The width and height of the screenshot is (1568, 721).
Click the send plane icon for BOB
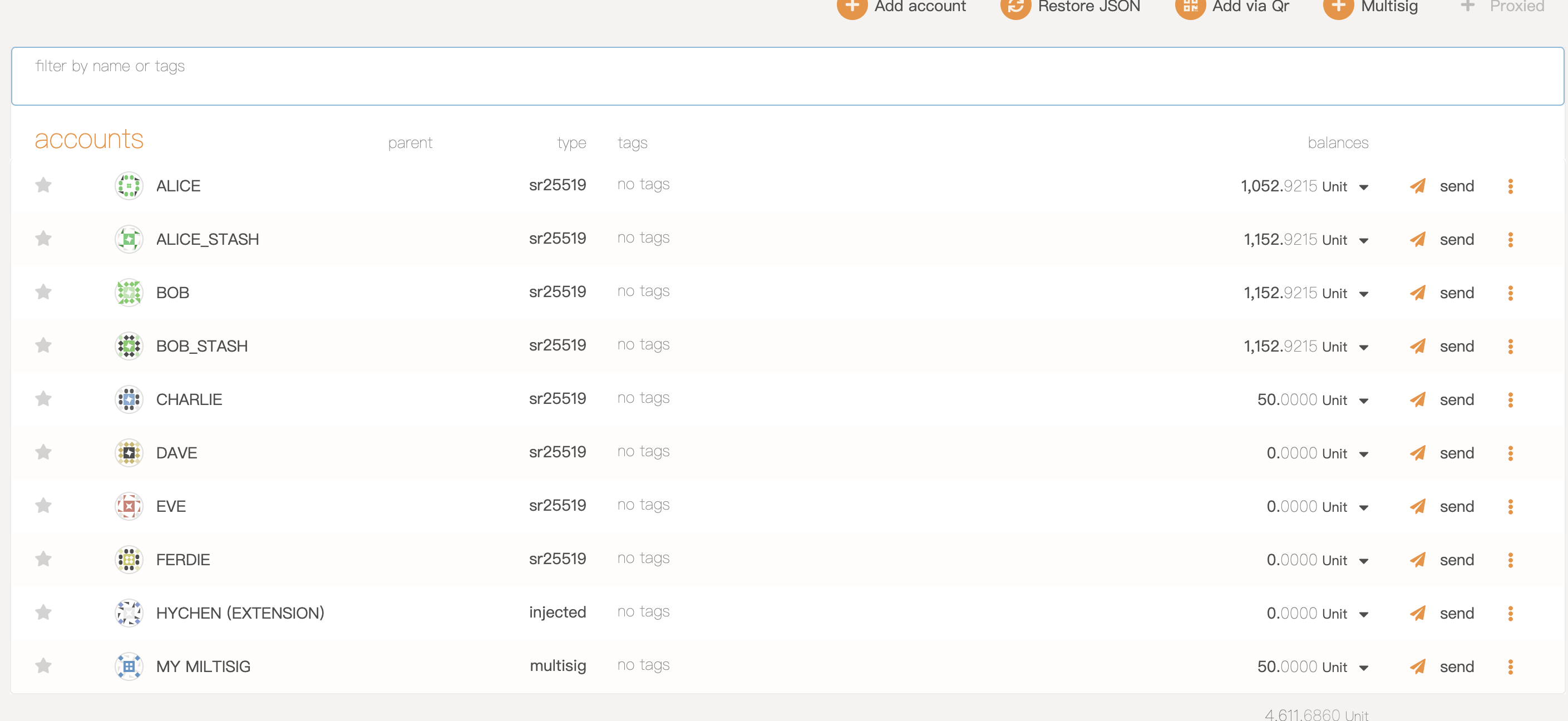(1418, 293)
